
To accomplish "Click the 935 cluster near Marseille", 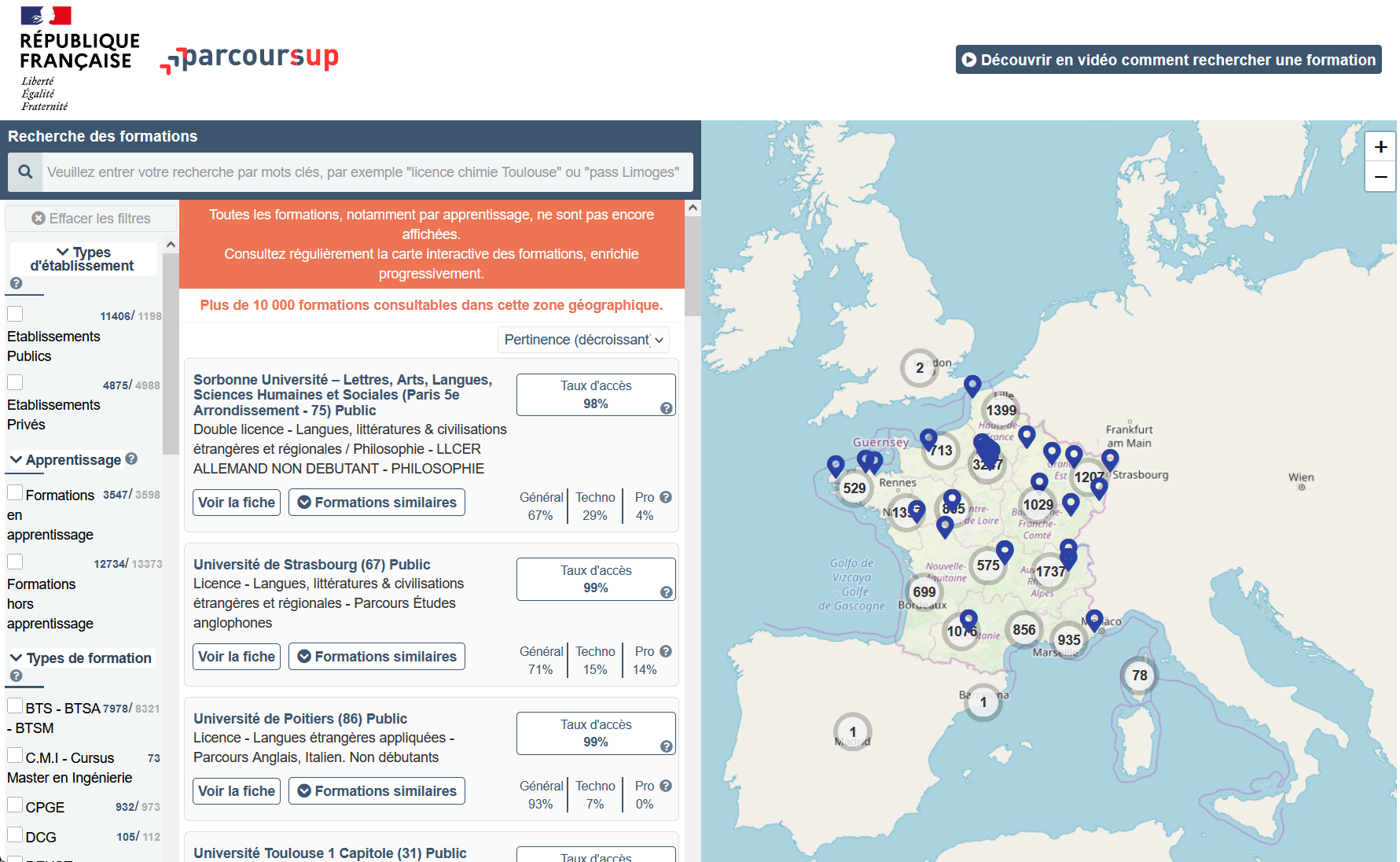I will [1068, 639].
